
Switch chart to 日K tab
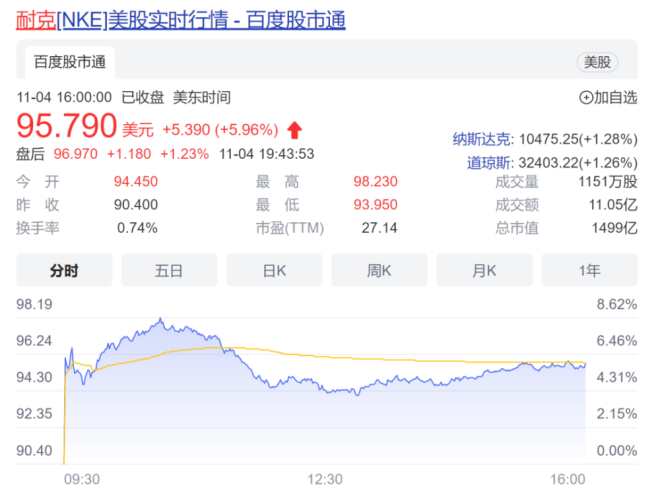click(274, 270)
